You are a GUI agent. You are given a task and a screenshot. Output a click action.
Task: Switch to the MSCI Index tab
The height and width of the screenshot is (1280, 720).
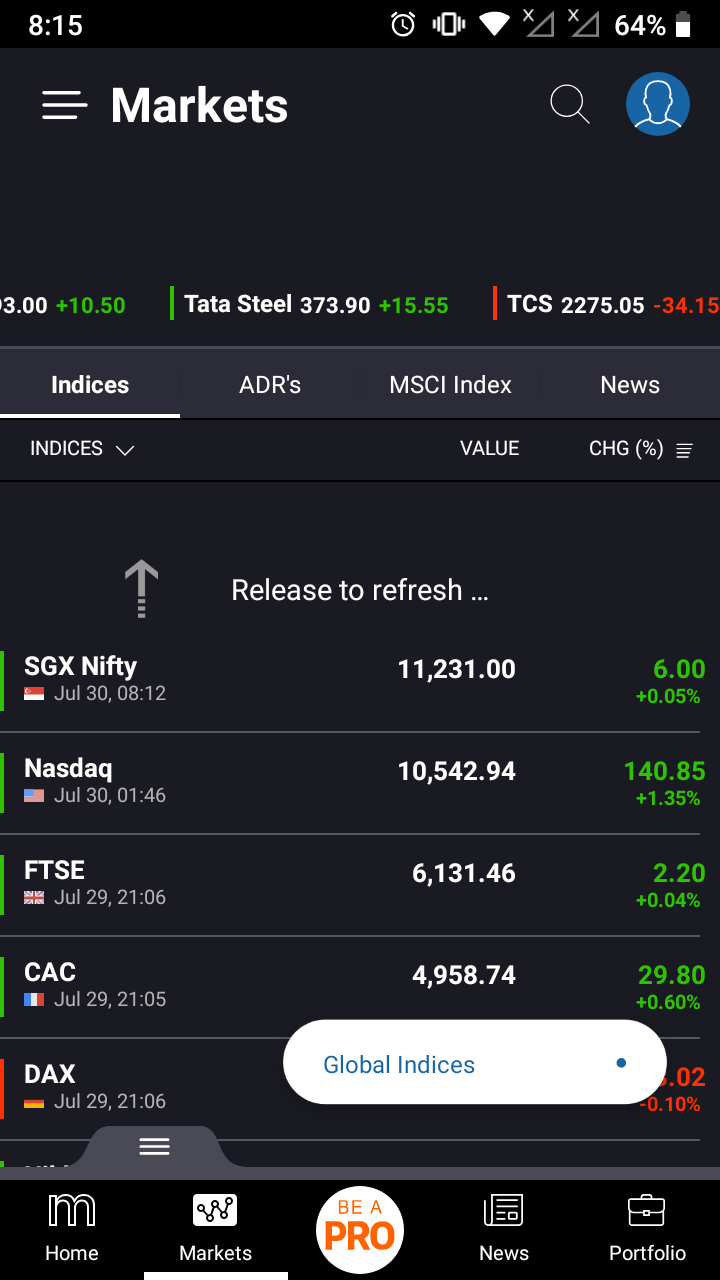(x=450, y=385)
